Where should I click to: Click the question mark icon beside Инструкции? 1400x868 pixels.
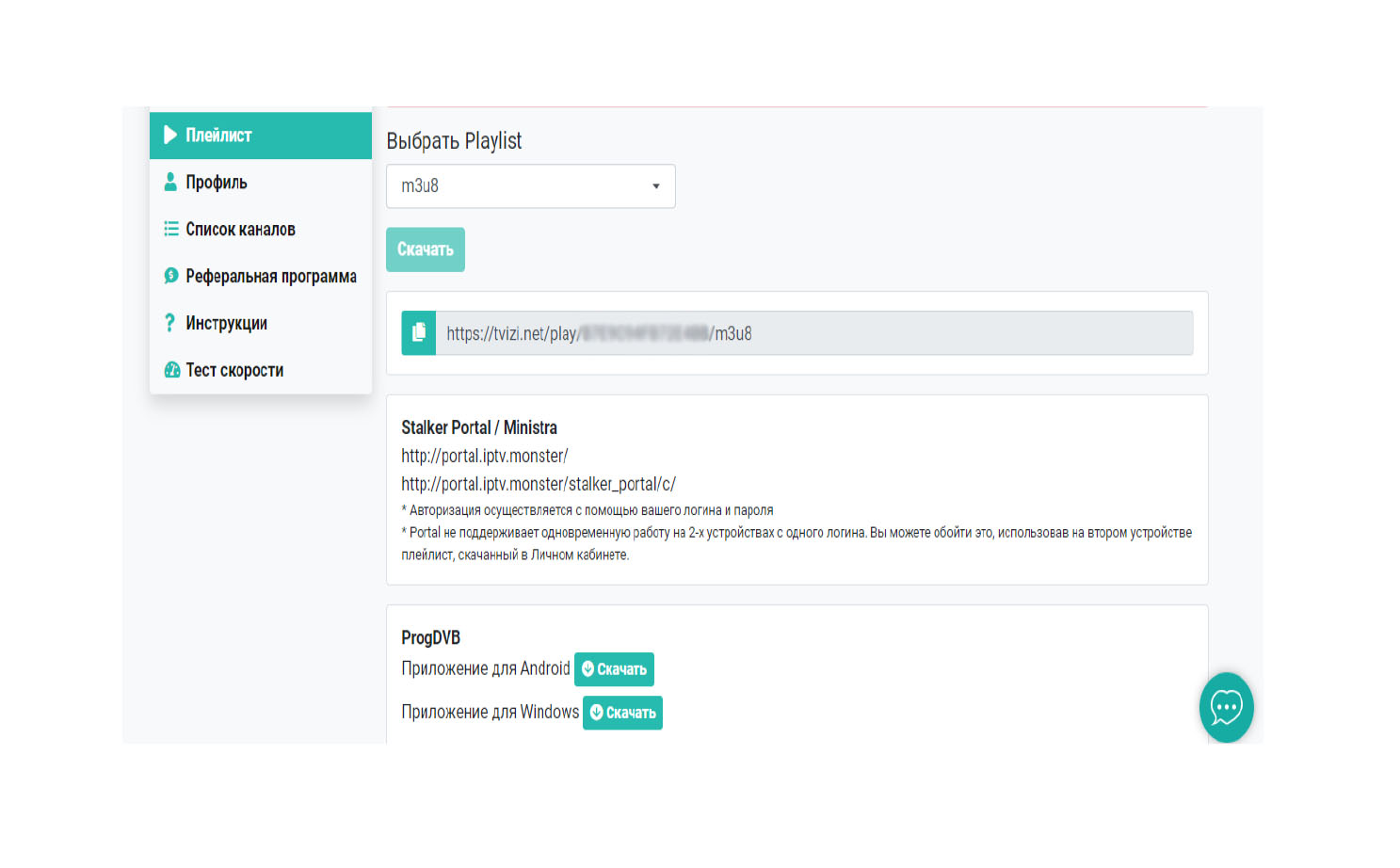pos(169,323)
